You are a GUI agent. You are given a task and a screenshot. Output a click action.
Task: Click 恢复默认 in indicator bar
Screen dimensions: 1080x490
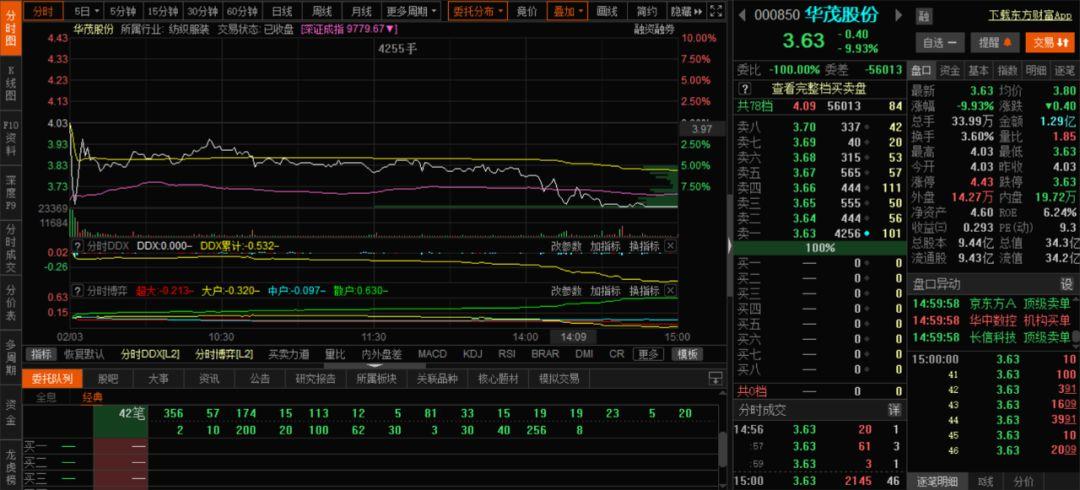coord(85,354)
